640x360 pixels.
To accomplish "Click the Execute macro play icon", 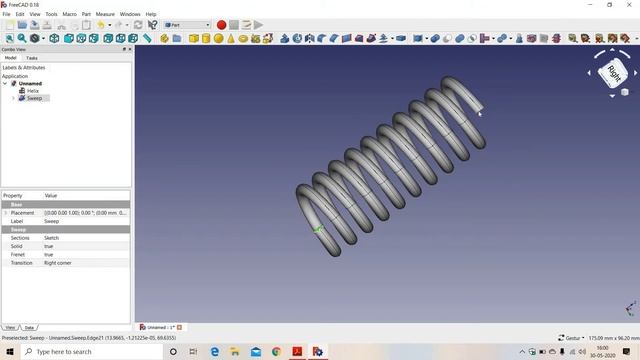I will point(258,25).
